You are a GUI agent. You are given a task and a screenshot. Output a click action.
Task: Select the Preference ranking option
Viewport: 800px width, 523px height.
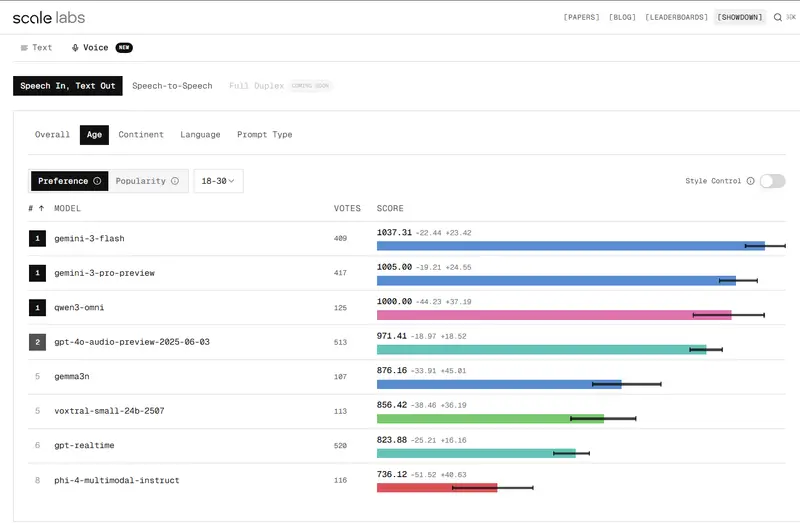63,181
